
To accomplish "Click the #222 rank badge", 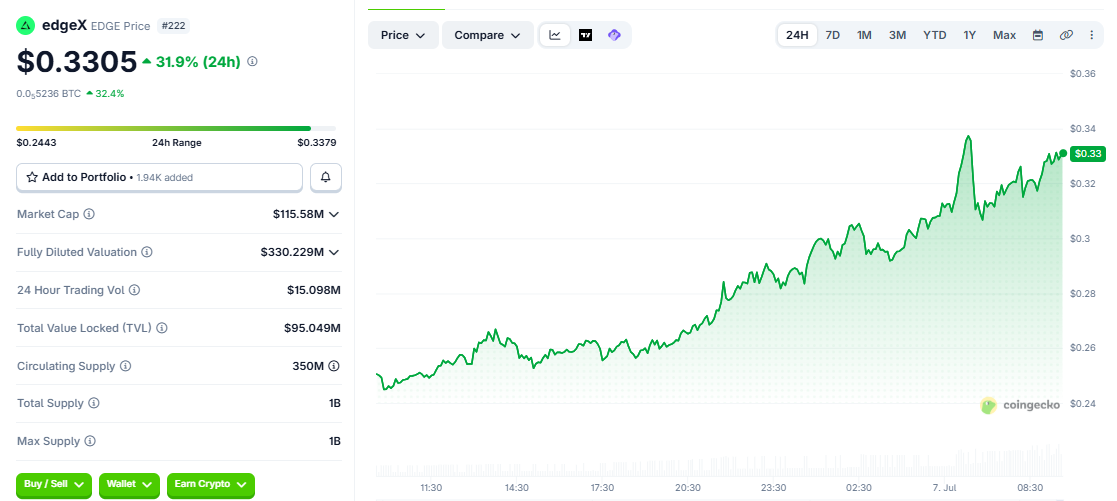I will [173, 26].
